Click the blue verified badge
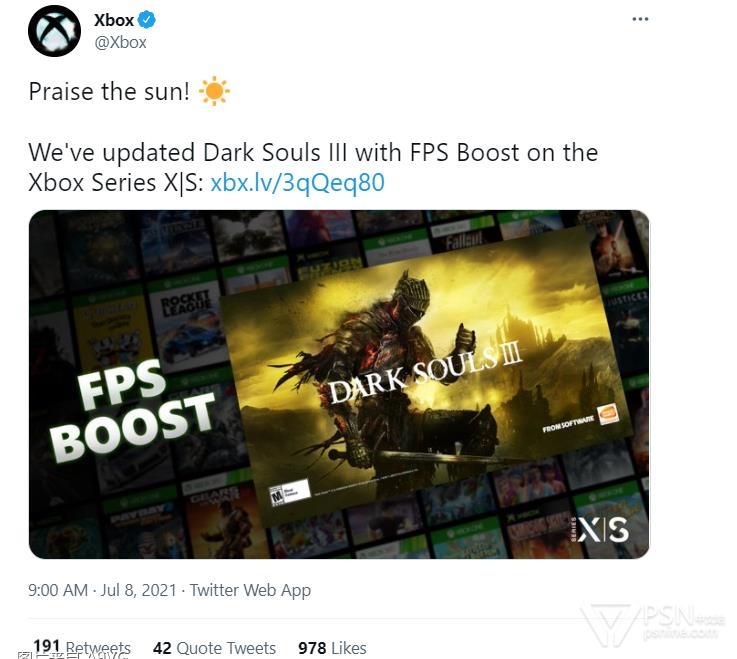 point(147,20)
